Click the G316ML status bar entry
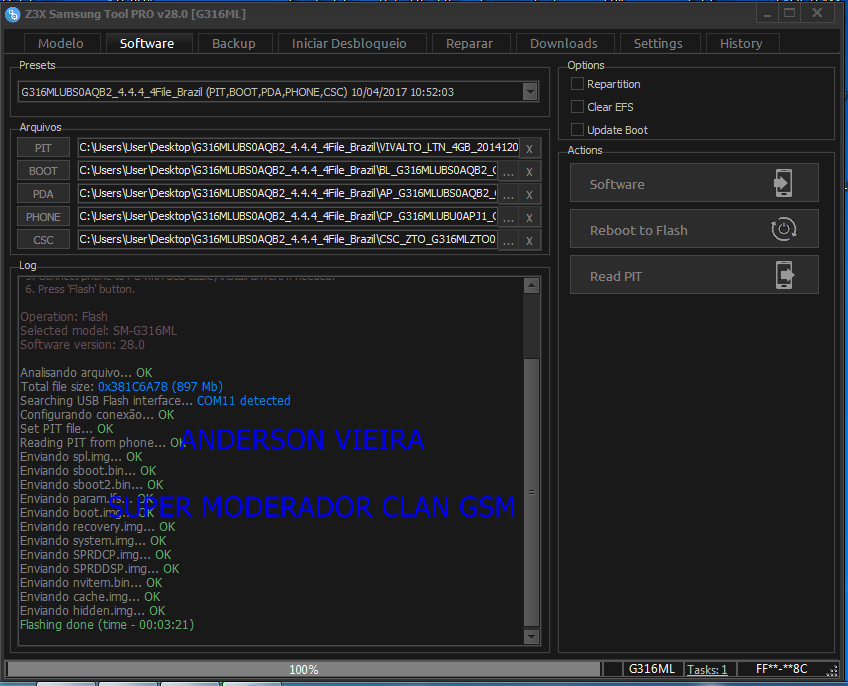Viewport: 848px width, 686px height. click(652, 669)
